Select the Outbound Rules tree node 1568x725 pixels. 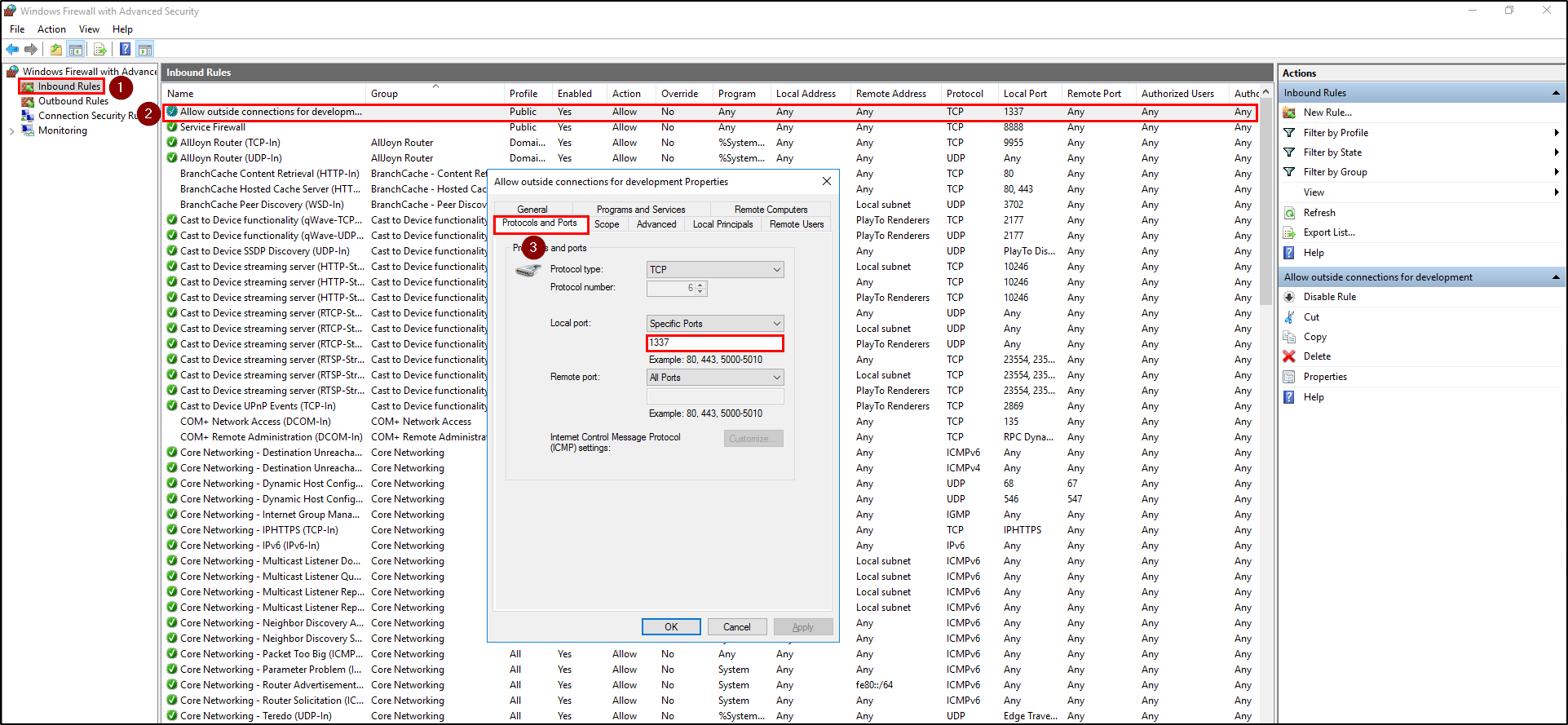tap(73, 101)
